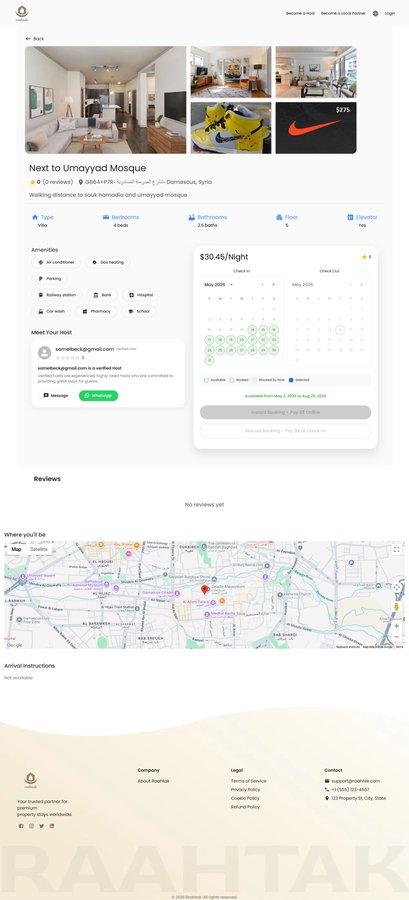
Task: Open Become a Host in header
Action: [x=300, y=13]
